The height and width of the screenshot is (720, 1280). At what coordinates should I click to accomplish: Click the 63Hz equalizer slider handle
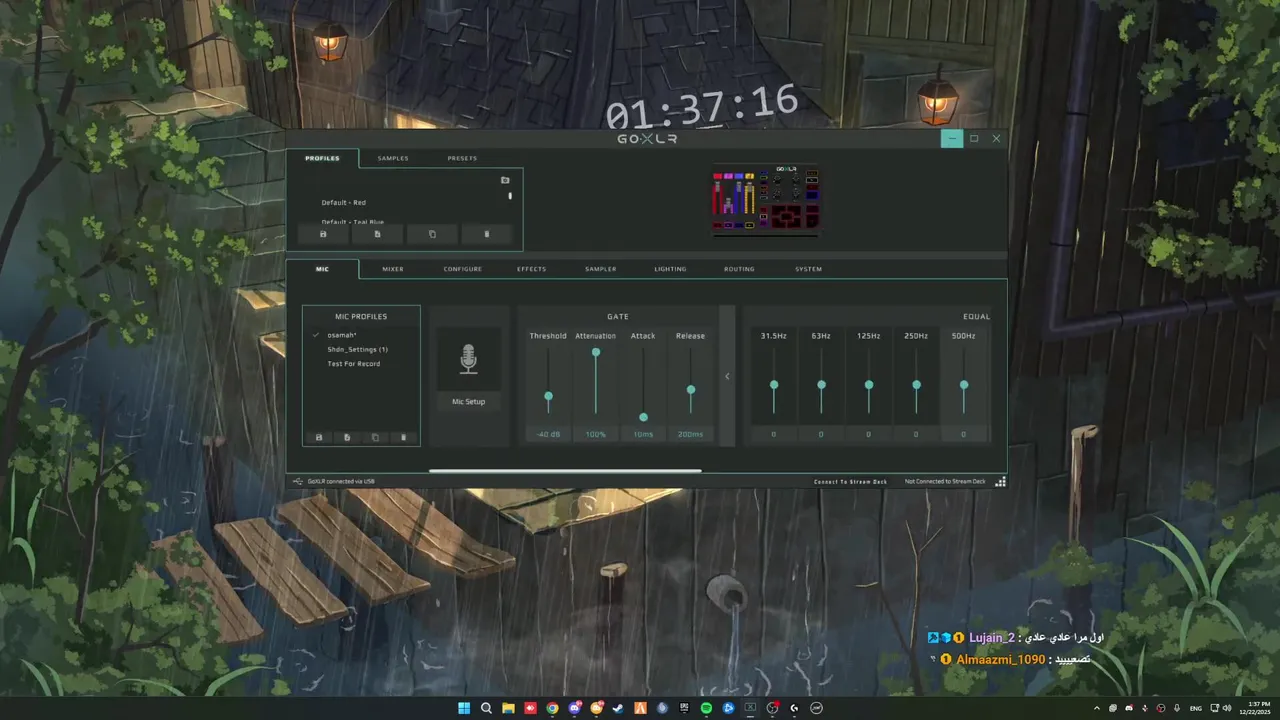pos(821,384)
